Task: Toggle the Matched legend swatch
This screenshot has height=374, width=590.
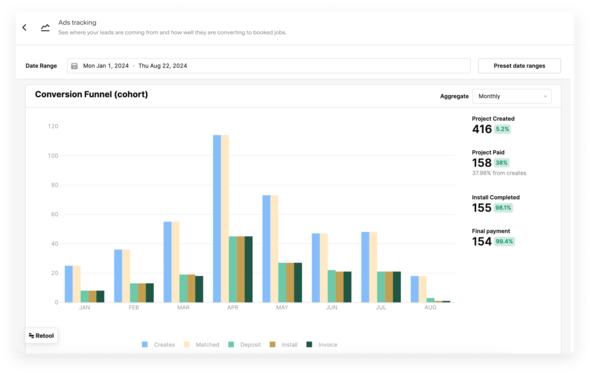Action: pos(187,344)
